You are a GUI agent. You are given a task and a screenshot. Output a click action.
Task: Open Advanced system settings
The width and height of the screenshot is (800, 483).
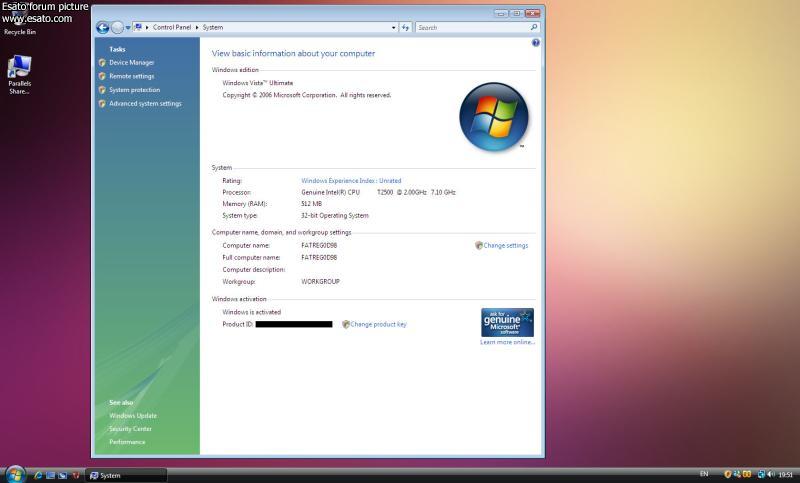click(x=145, y=104)
